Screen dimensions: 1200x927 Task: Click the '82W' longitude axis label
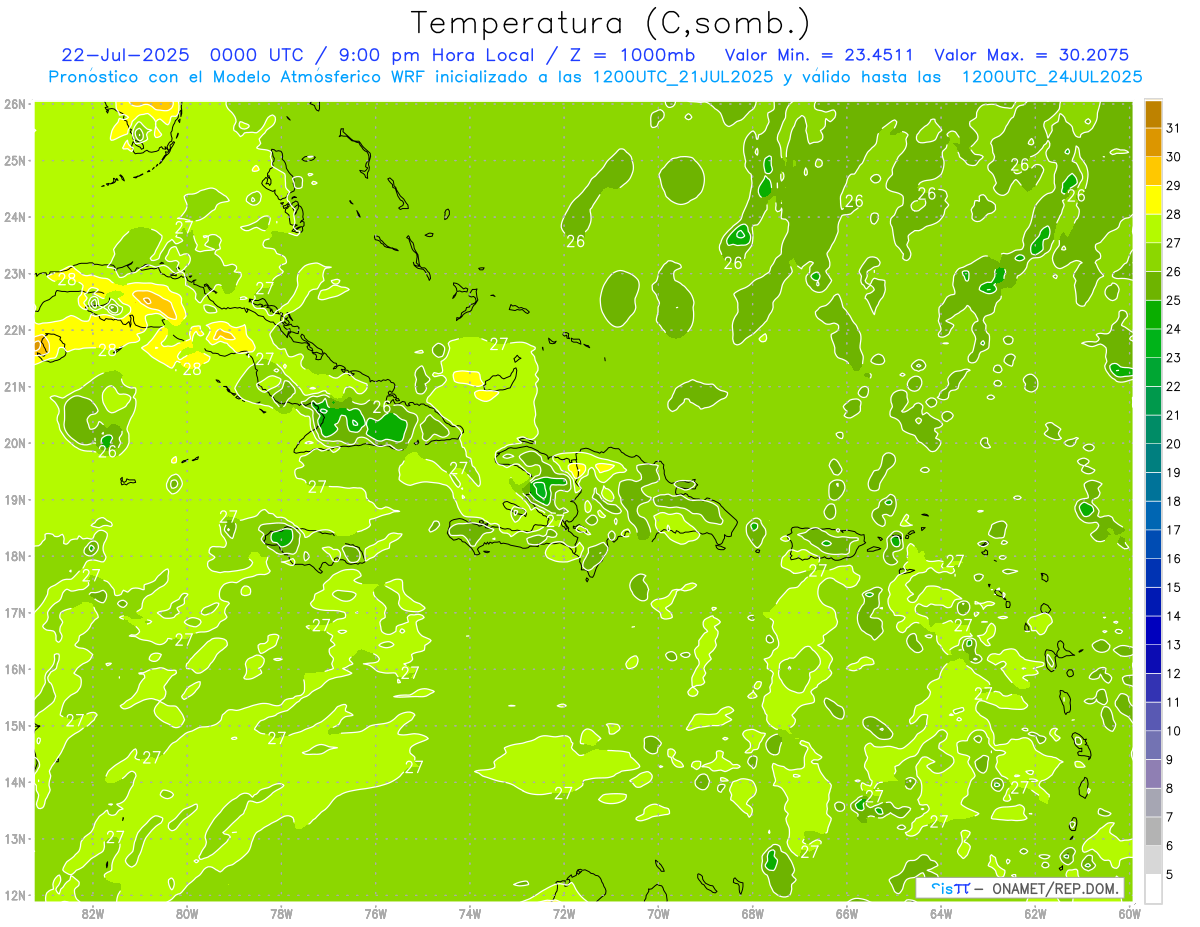pyautogui.click(x=93, y=913)
